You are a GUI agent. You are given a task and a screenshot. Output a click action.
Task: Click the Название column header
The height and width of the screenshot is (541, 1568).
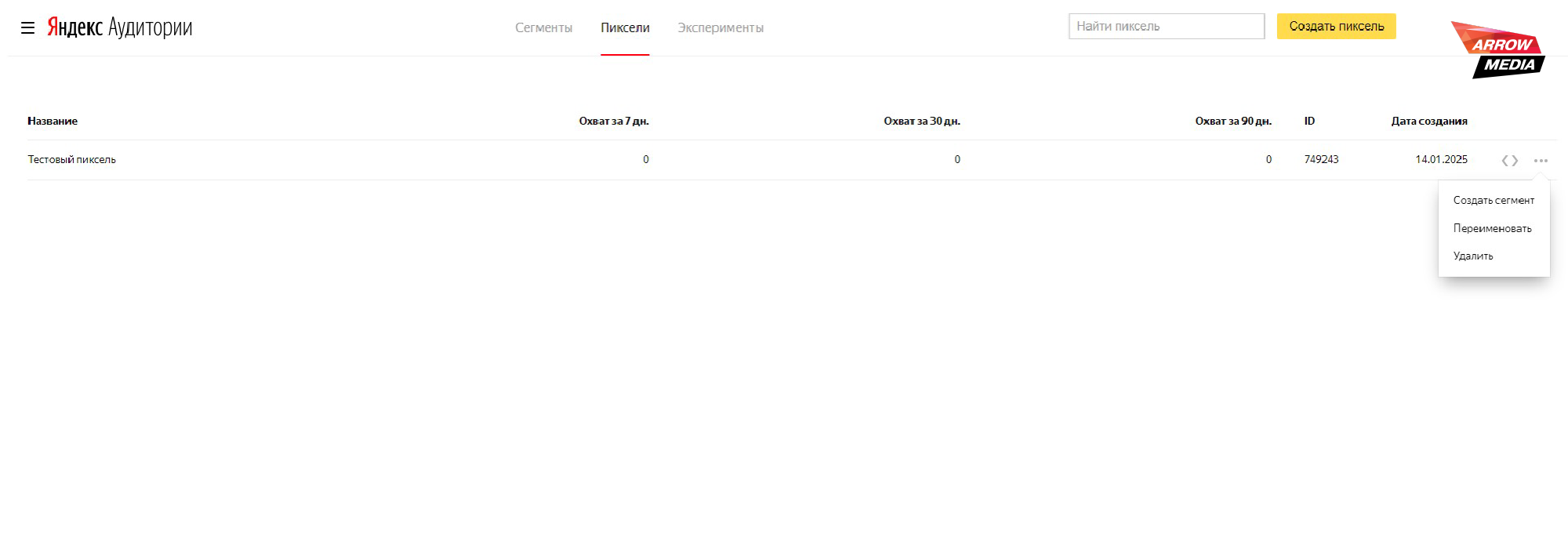tap(53, 121)
